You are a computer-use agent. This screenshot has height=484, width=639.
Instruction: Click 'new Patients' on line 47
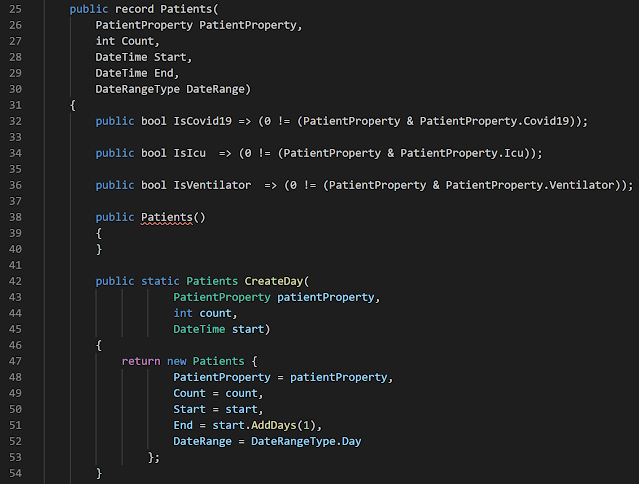click(205, 361)
